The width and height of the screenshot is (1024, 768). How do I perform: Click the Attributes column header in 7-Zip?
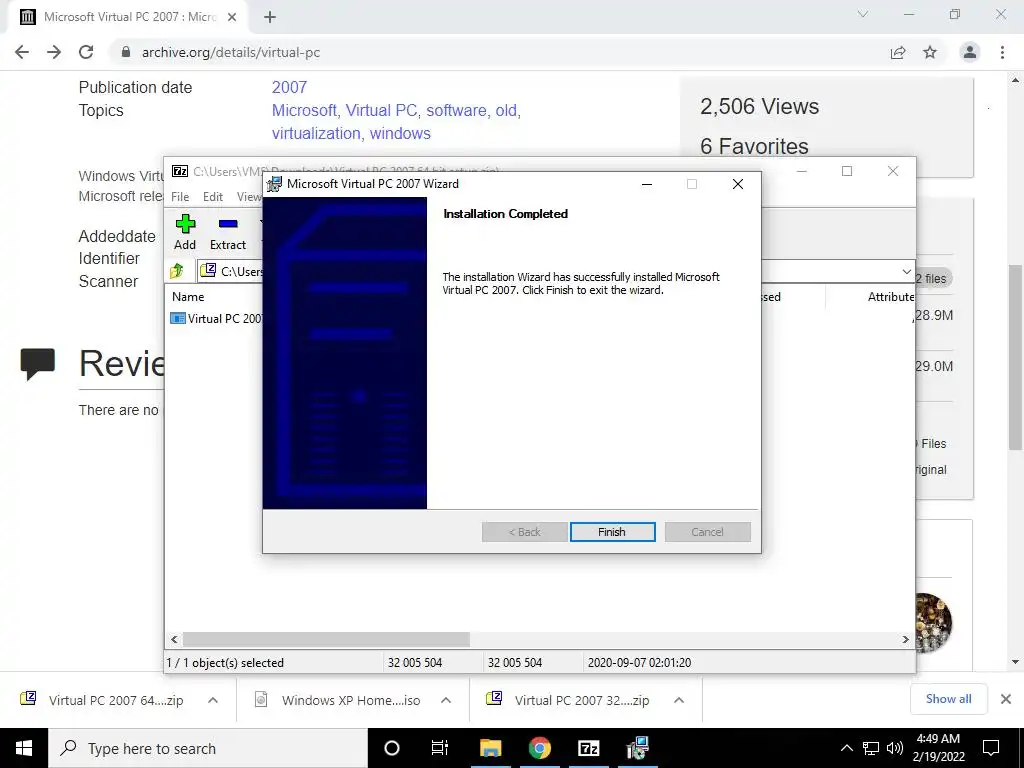coord(890,296)
